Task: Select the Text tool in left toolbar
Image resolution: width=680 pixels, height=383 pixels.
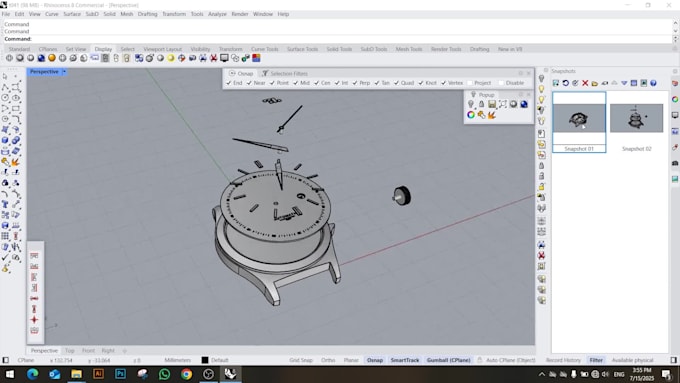Action: click(5, 204)
